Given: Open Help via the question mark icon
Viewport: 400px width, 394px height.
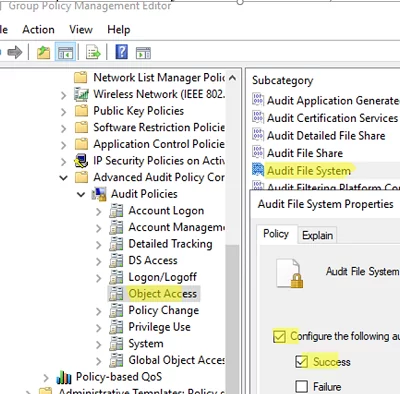Looking at the screenshot, I should click(121, 52).
